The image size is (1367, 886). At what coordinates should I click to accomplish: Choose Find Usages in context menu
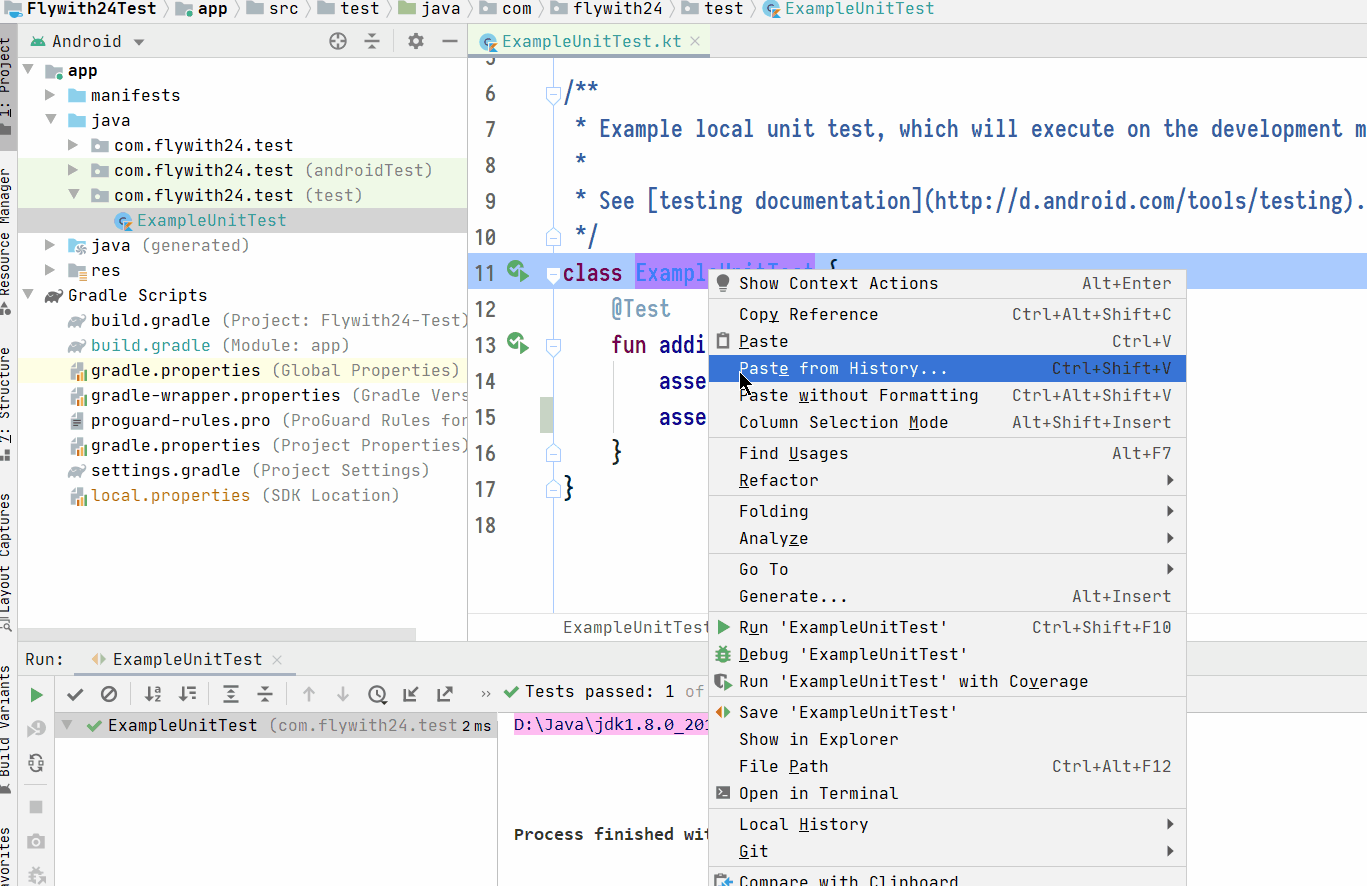point(947,453)
